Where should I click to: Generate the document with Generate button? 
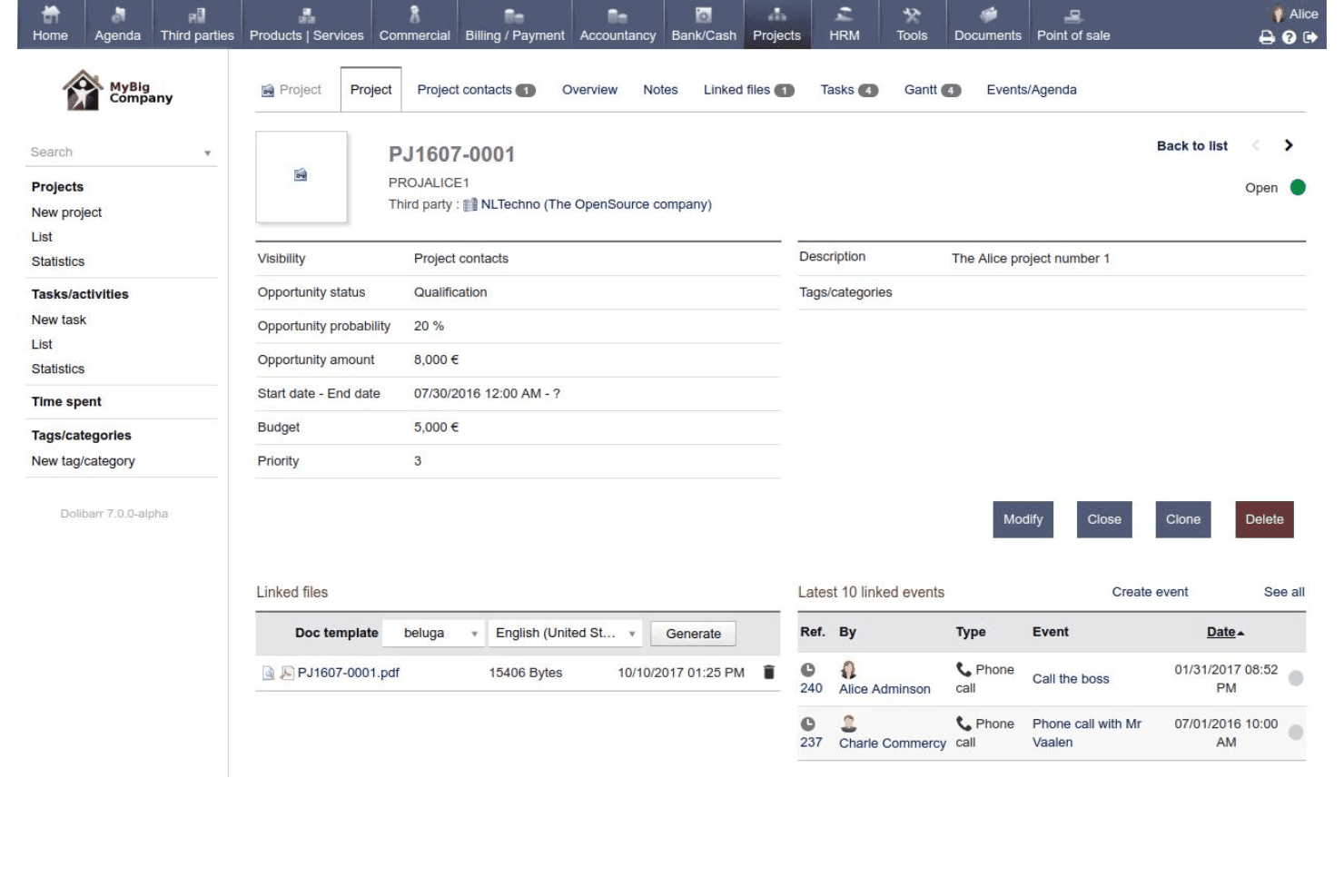[693, 634]
